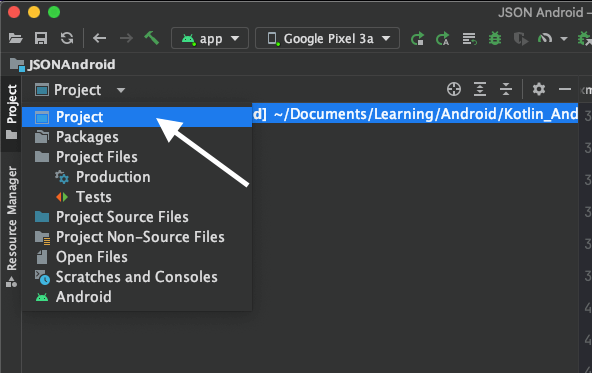Click JSONAndroid in the navigation bar
Image resolution: width=592 pixels, height=373 pixels.
pyautogui.click(x=63, y=65)
